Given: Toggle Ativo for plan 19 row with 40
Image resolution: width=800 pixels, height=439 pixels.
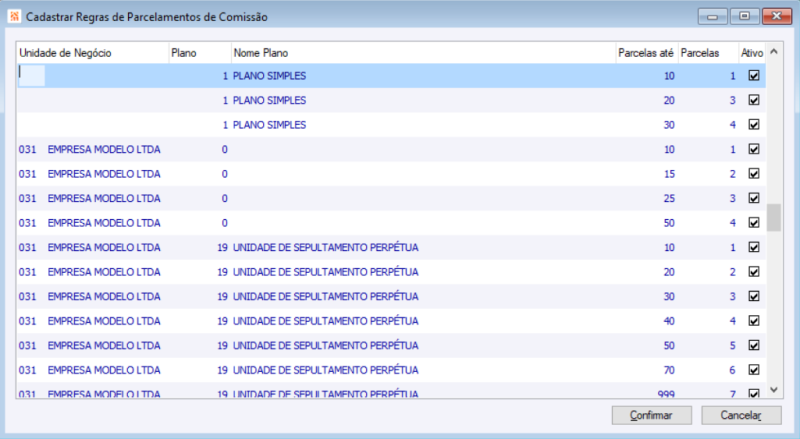Looking at the screenshot, I should (754, 321).
